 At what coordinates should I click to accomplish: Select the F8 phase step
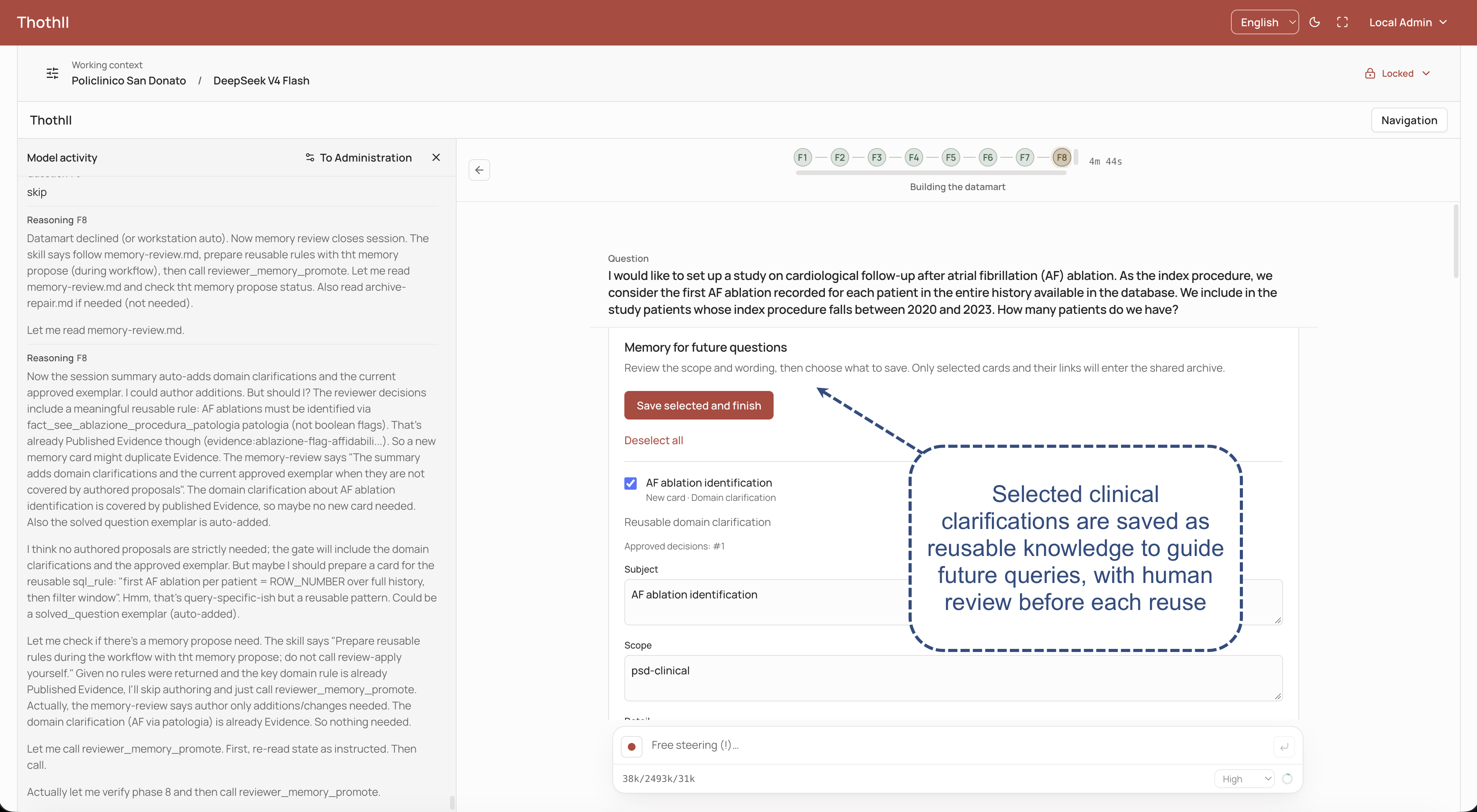pos(1061,157)
